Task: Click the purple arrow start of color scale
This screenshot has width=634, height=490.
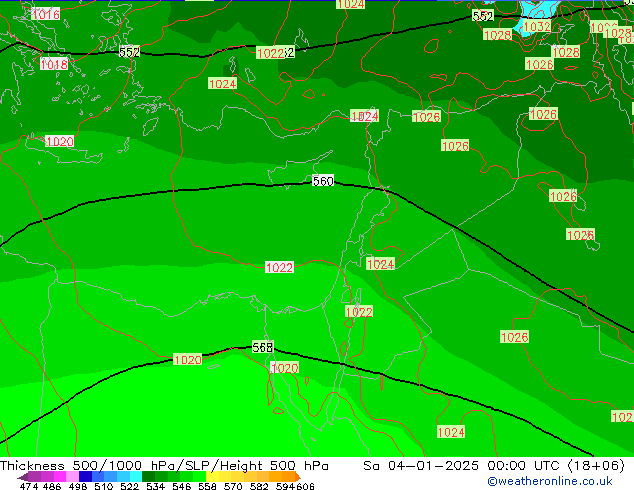Action: click(22, 477)
